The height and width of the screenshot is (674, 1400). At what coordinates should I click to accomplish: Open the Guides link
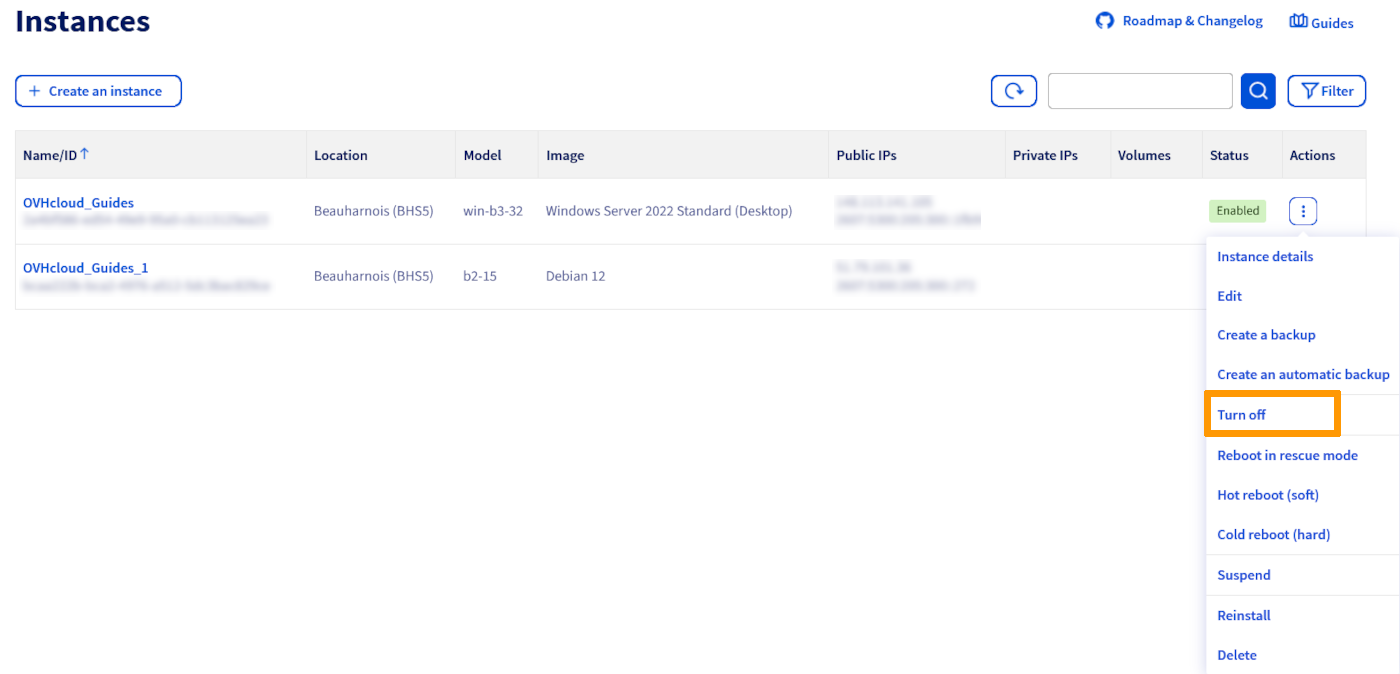[x=1321, y=22]
